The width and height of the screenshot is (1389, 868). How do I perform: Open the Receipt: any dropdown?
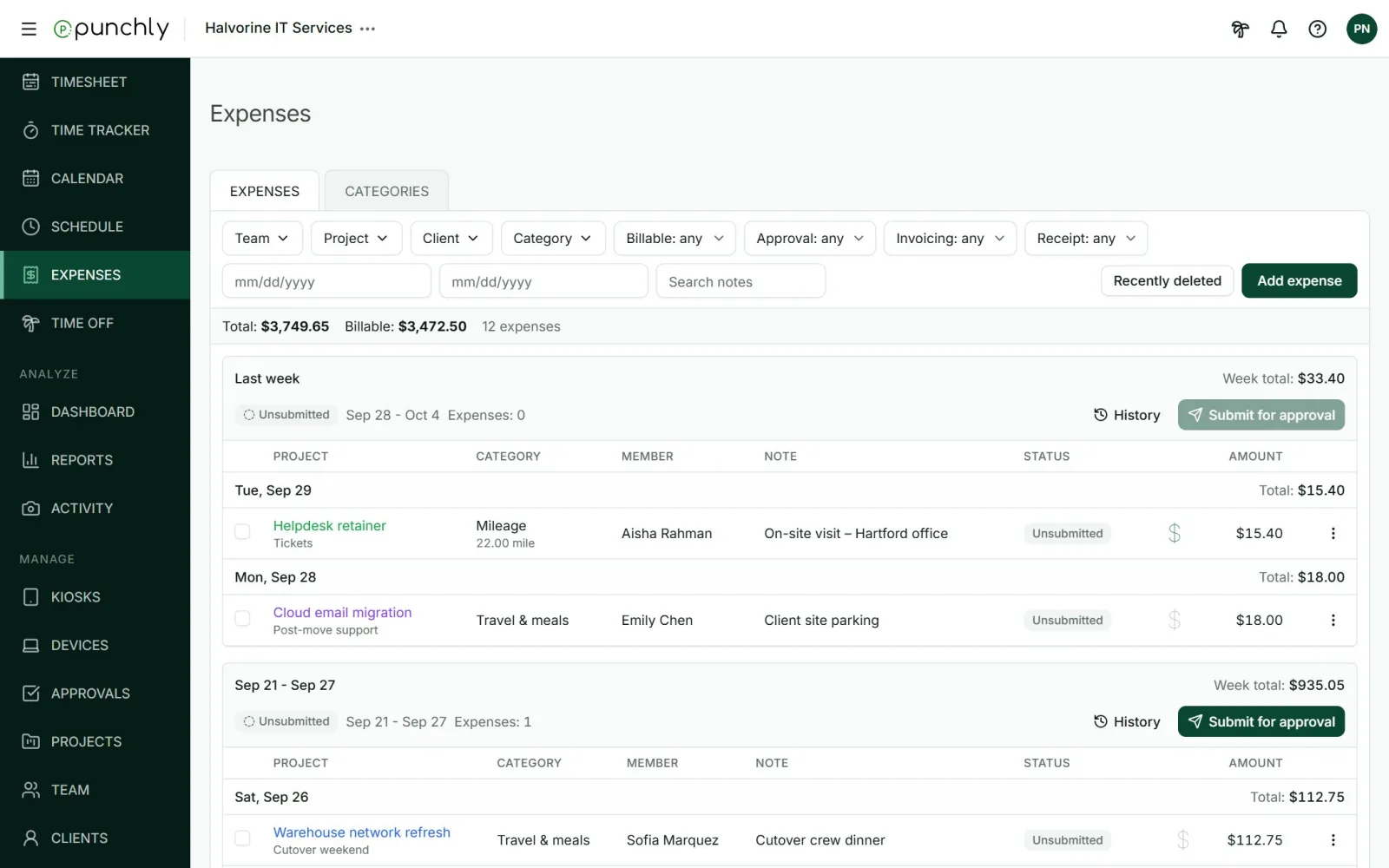click(1086, 238)
